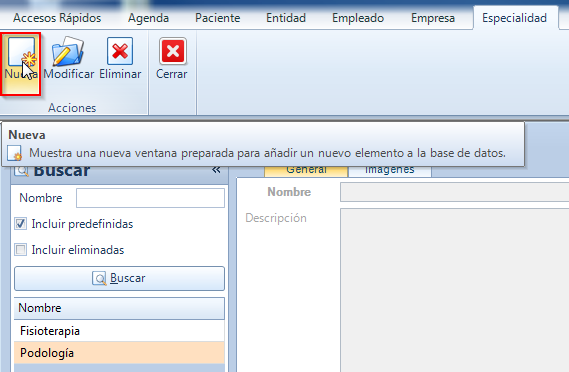
Task: Select the Podología row
Action: (x=119, y=353)
